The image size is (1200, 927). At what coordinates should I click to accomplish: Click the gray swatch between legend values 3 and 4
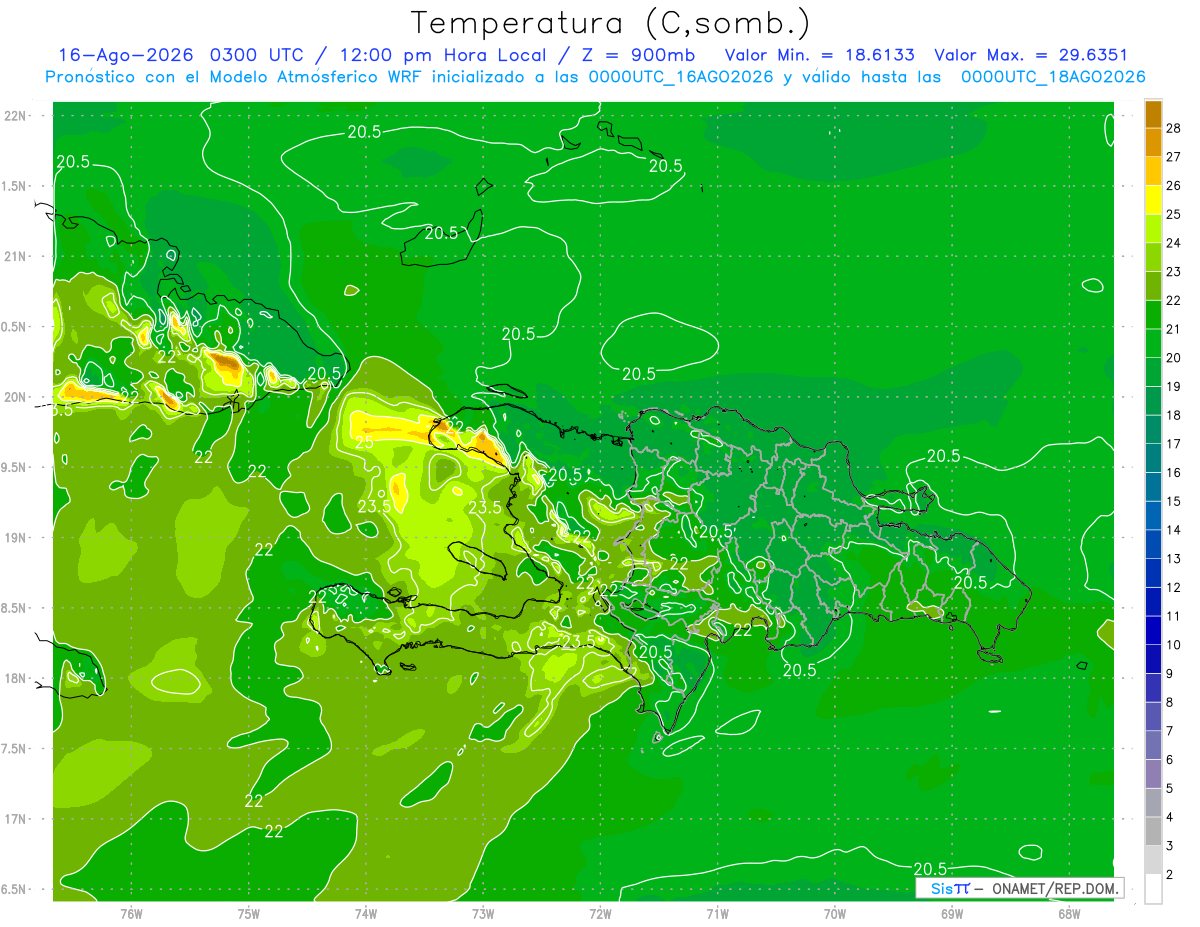coord(1153,832)
